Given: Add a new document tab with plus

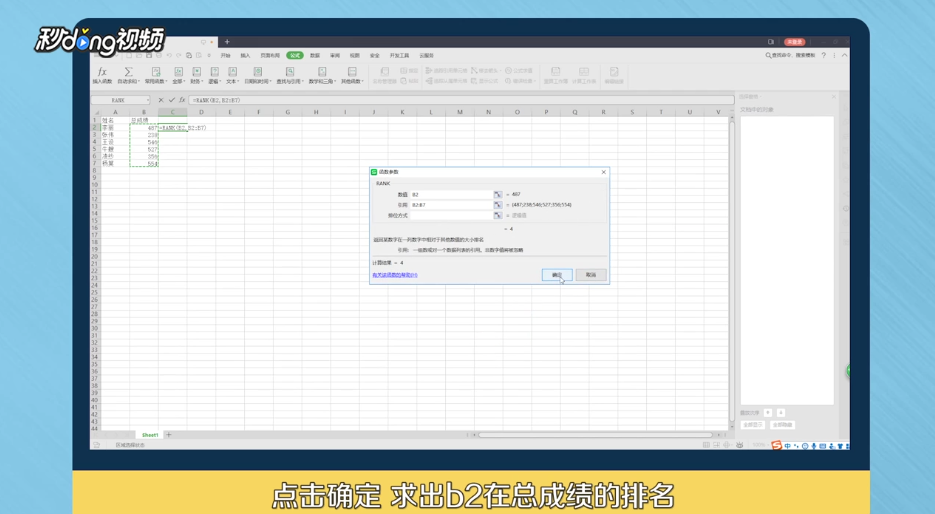Looking at the screenshot, I should pos(227,42).
